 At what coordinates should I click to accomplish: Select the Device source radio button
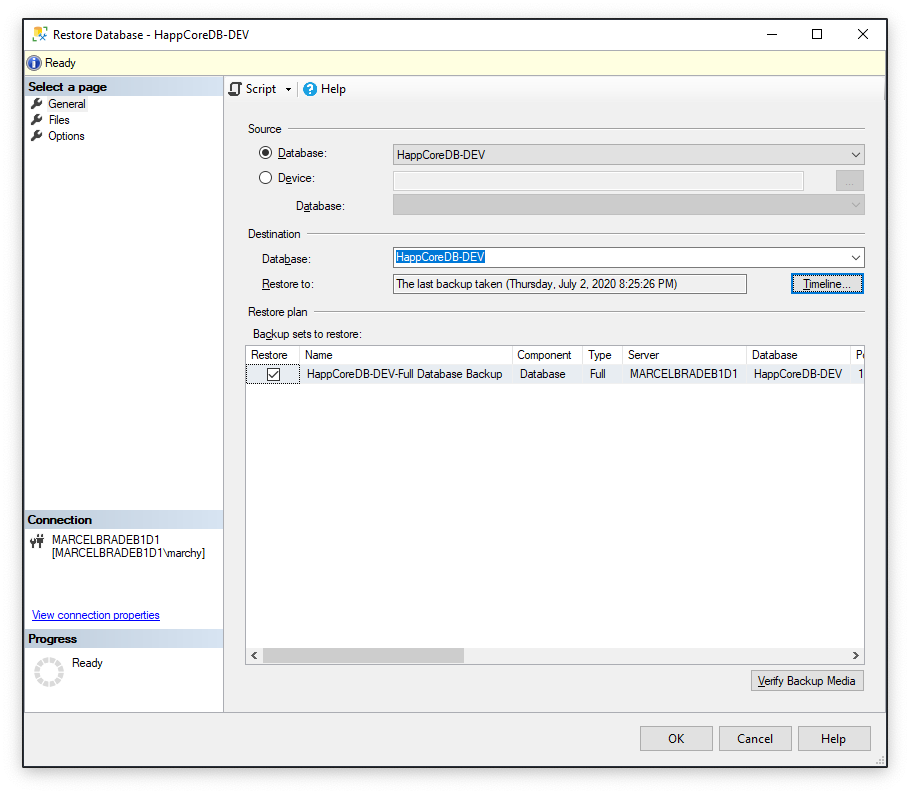(264, 178)
